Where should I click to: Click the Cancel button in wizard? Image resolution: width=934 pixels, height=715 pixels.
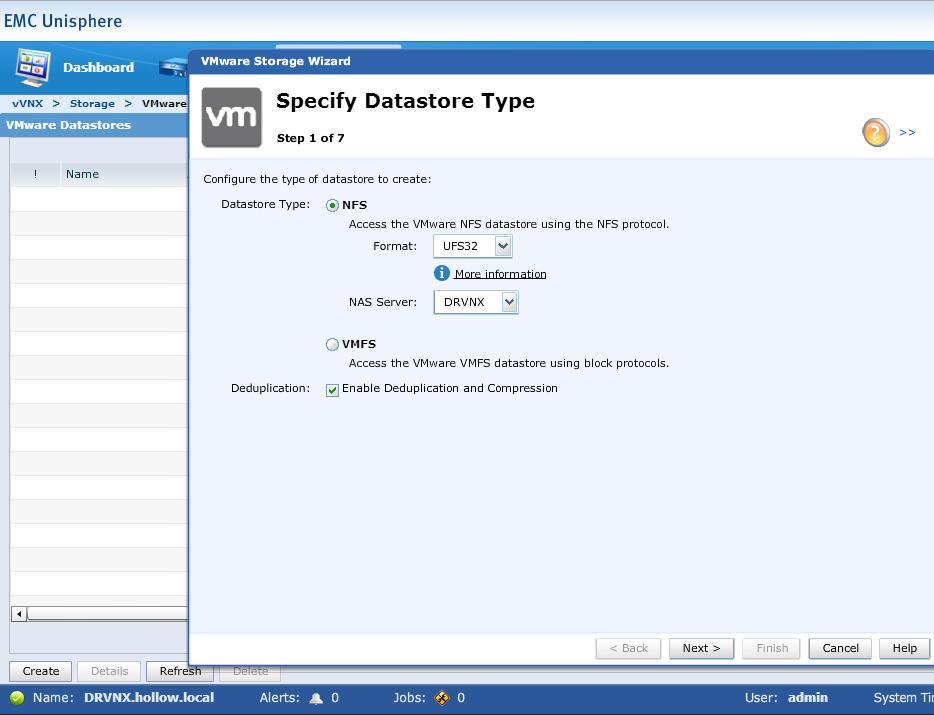point(840,648)
